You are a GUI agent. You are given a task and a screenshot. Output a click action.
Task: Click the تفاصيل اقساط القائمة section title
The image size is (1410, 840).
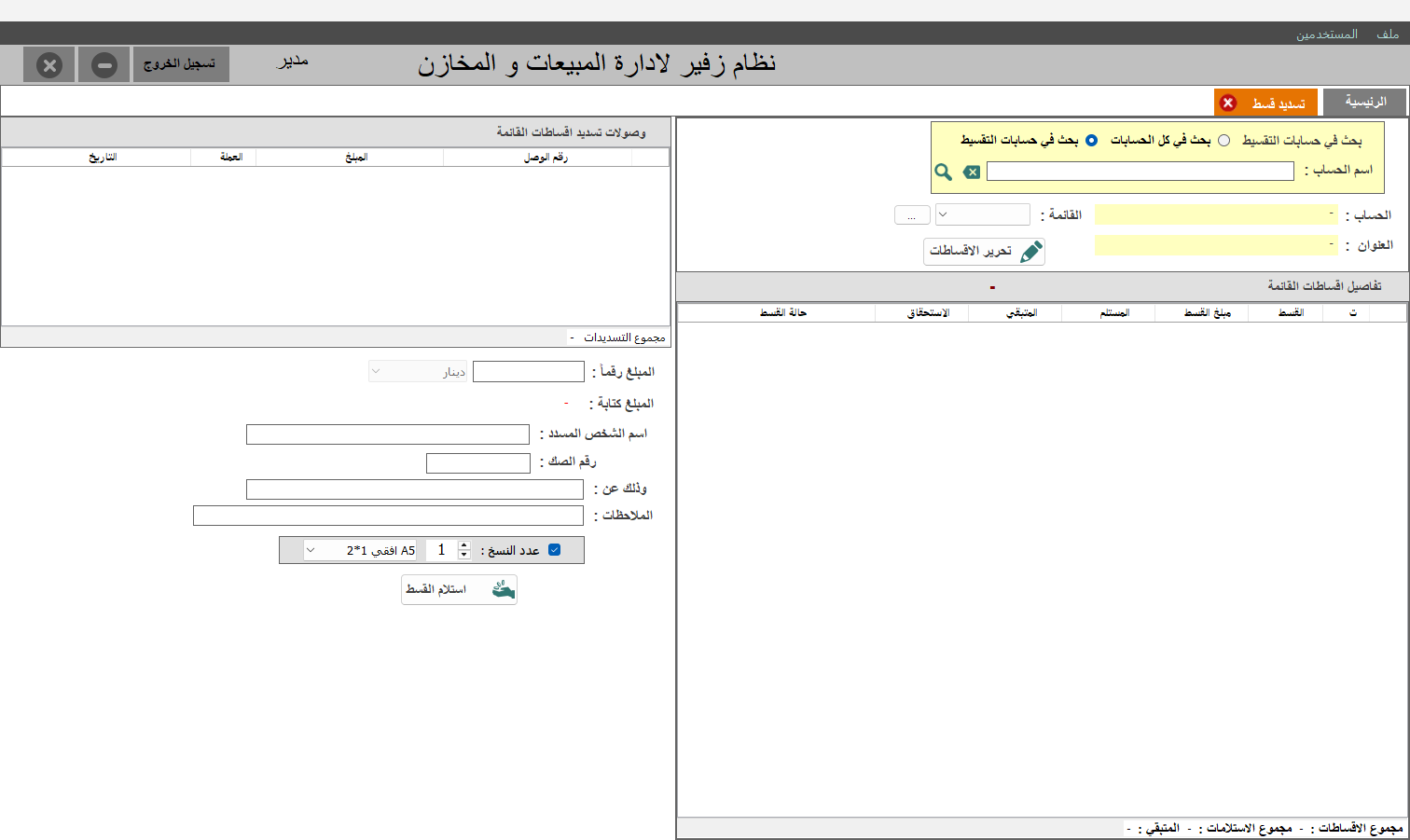[1324, 286]
